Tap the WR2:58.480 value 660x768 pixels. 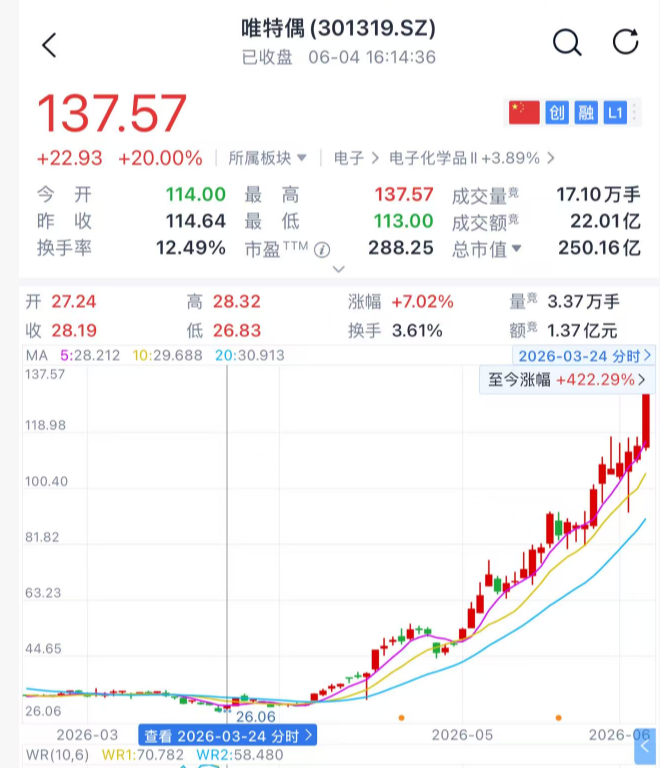tap(240, 755)
